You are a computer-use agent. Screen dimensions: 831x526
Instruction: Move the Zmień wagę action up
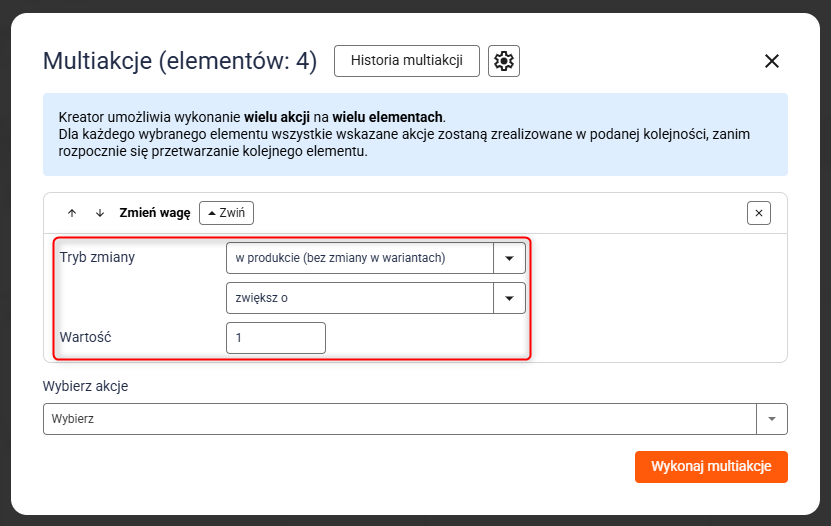[x=72, y=213]
